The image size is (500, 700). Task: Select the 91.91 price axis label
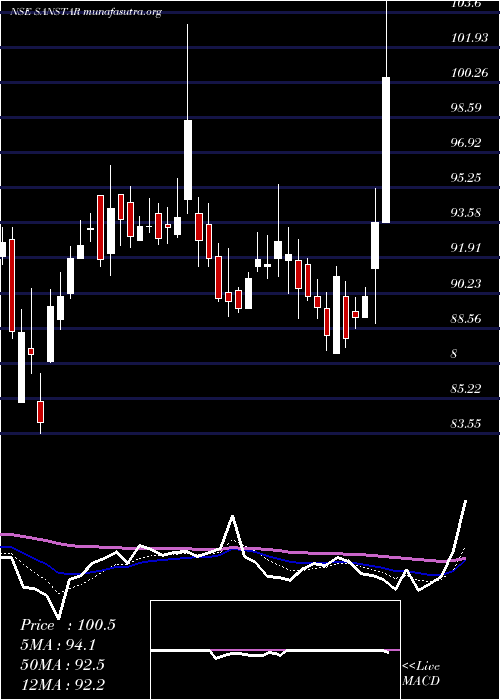[466, 248]
